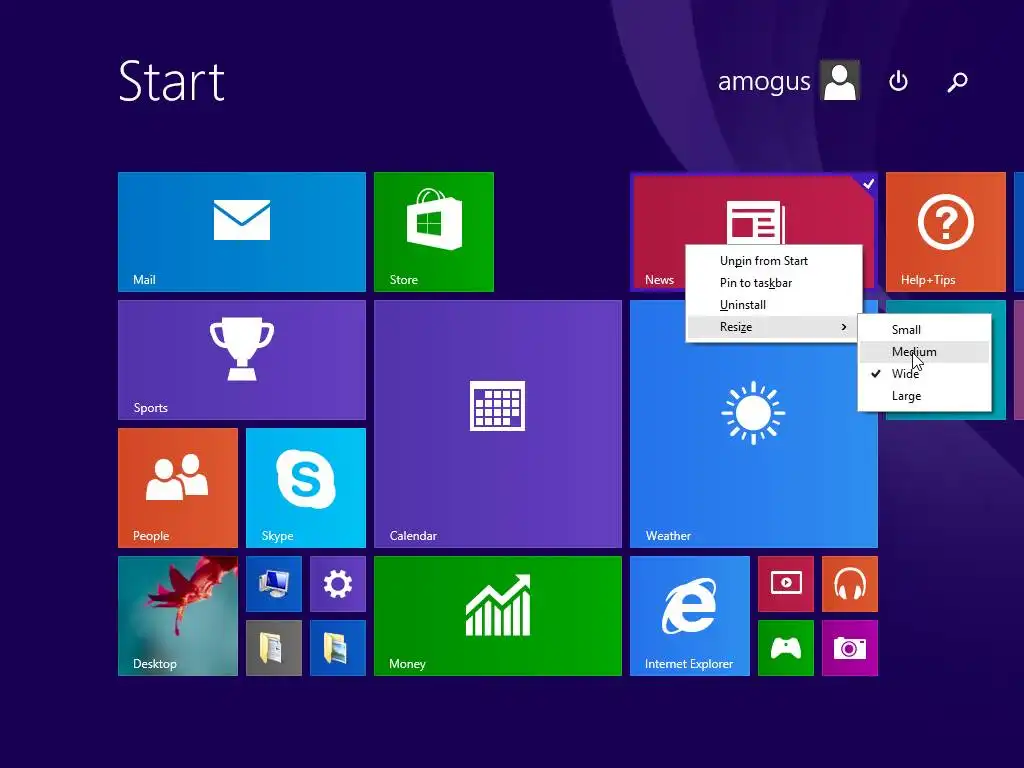Choose Unpin from Start
1024x768 pixels.
[774, 261]
